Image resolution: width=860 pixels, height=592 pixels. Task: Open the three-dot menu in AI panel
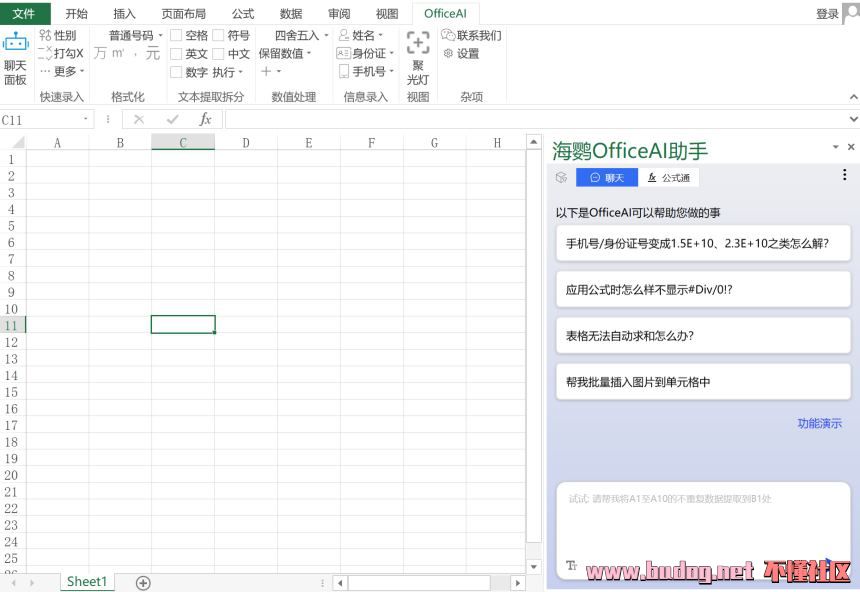844,175
